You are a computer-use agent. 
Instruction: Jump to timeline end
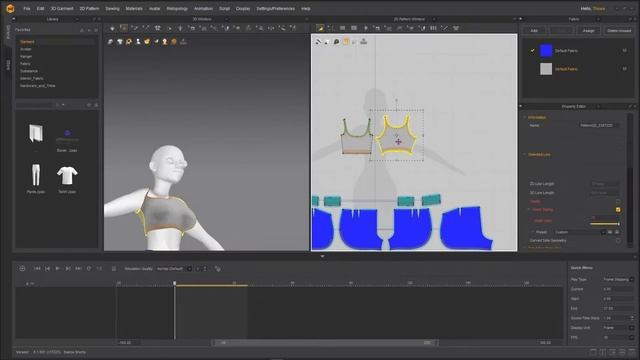(78, 269)
